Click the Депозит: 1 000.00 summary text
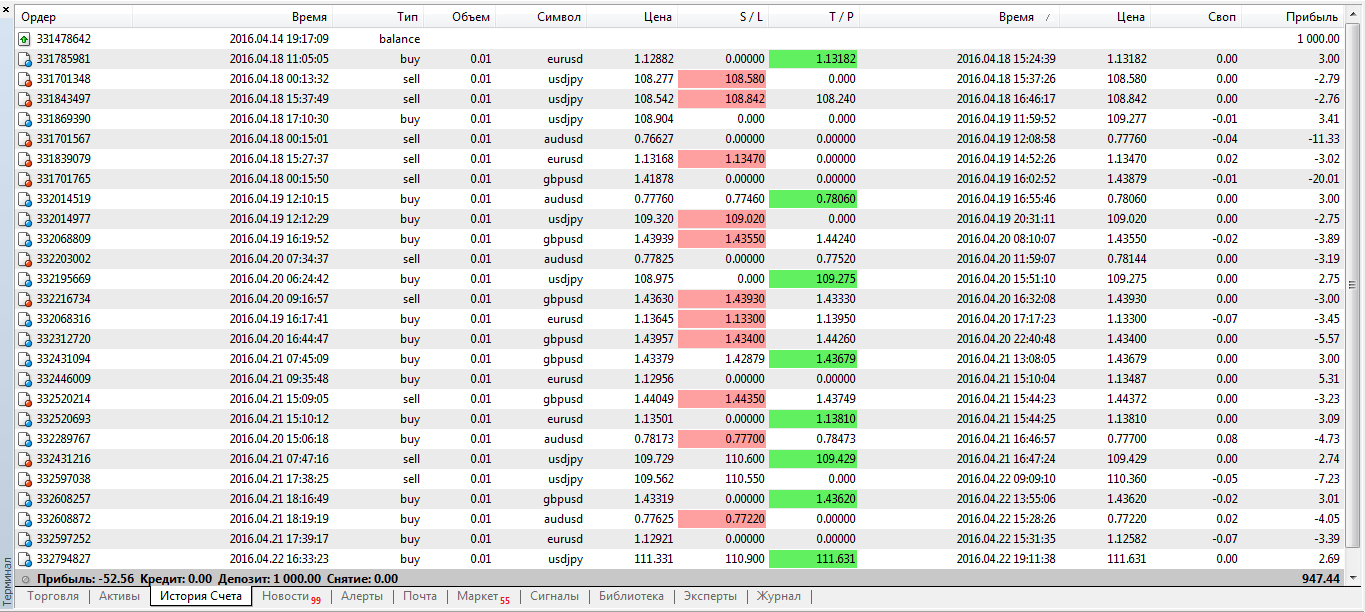 [x=271, y=579]
